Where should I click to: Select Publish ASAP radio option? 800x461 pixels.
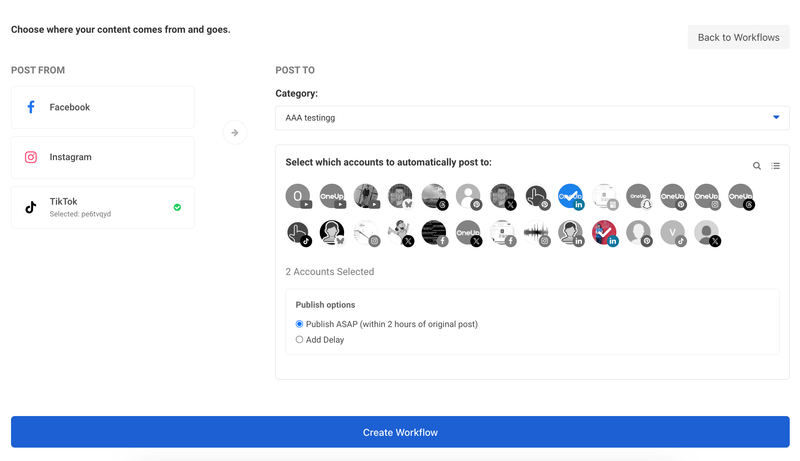[x=299, y=324]
